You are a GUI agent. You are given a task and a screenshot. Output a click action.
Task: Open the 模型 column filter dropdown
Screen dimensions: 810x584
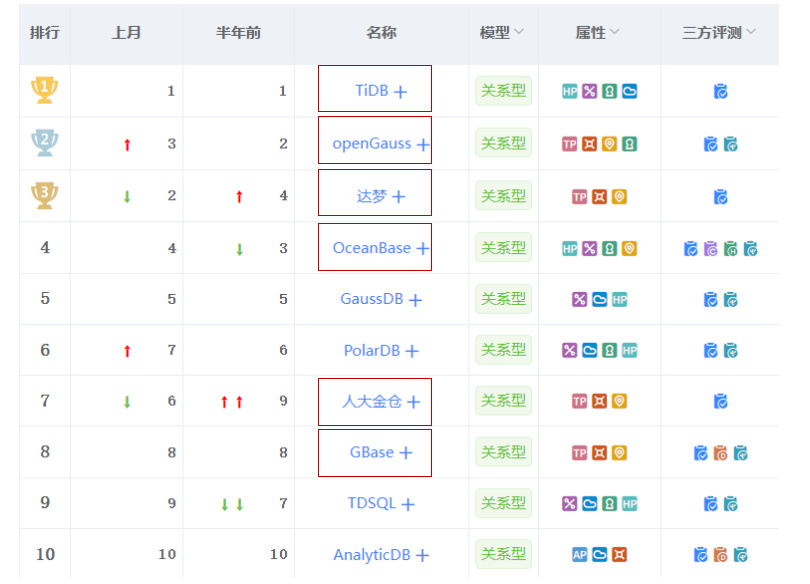(x=519, y=32)
